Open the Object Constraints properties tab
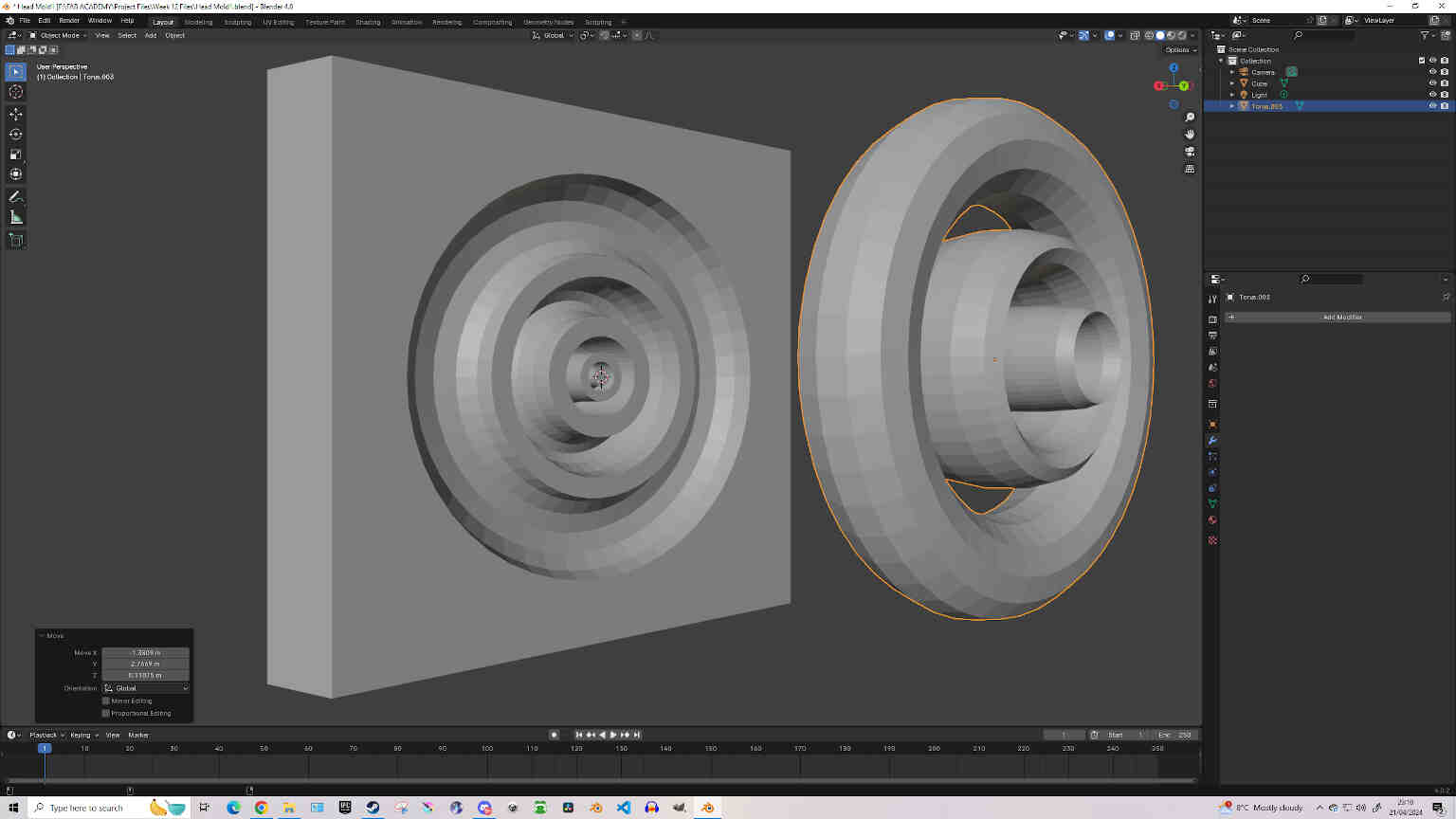Screen dimensions: 1456x819 tap(1212, 487)
